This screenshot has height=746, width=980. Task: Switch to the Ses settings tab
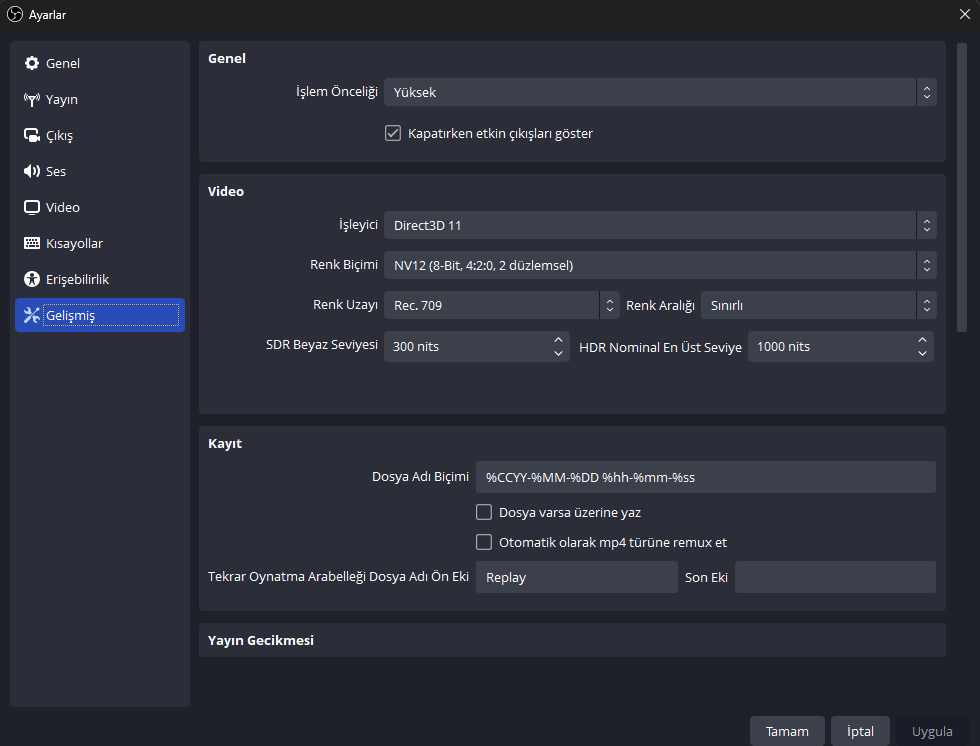pos(100,171)
